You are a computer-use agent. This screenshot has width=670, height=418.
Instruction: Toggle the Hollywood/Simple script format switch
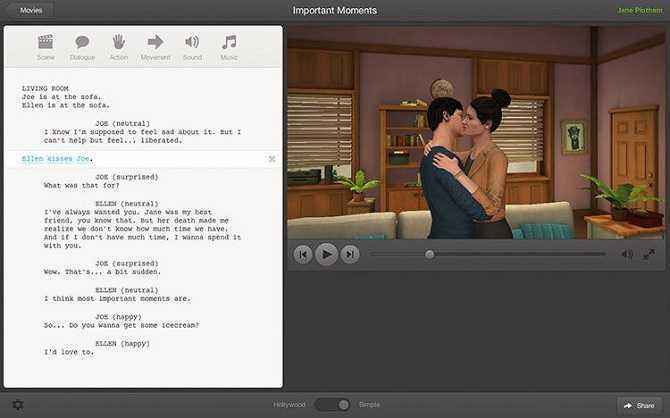tap(332, 405)
